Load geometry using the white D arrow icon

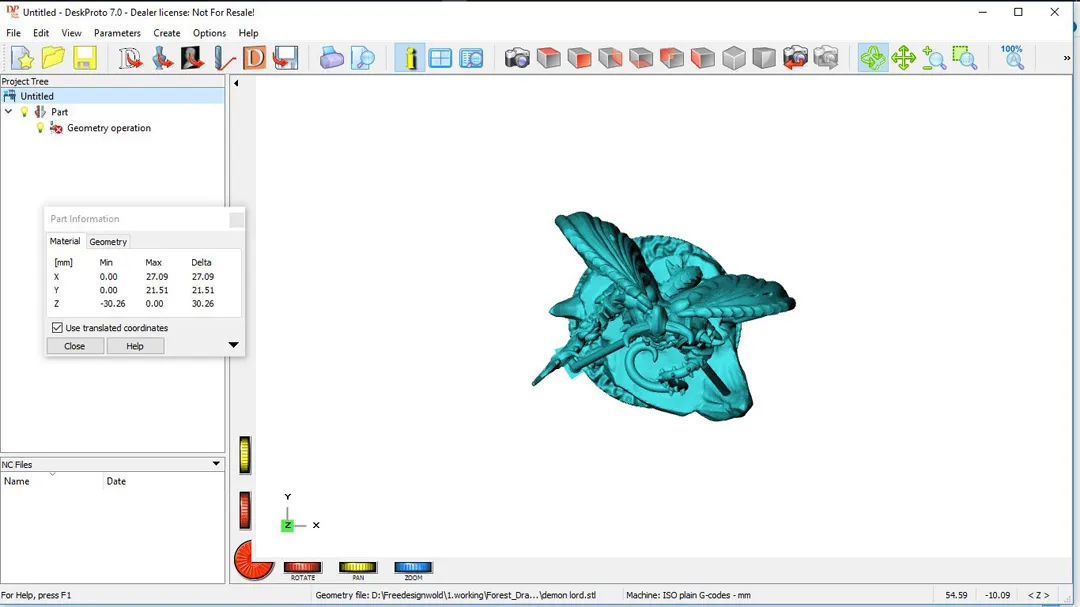[129, 58]
